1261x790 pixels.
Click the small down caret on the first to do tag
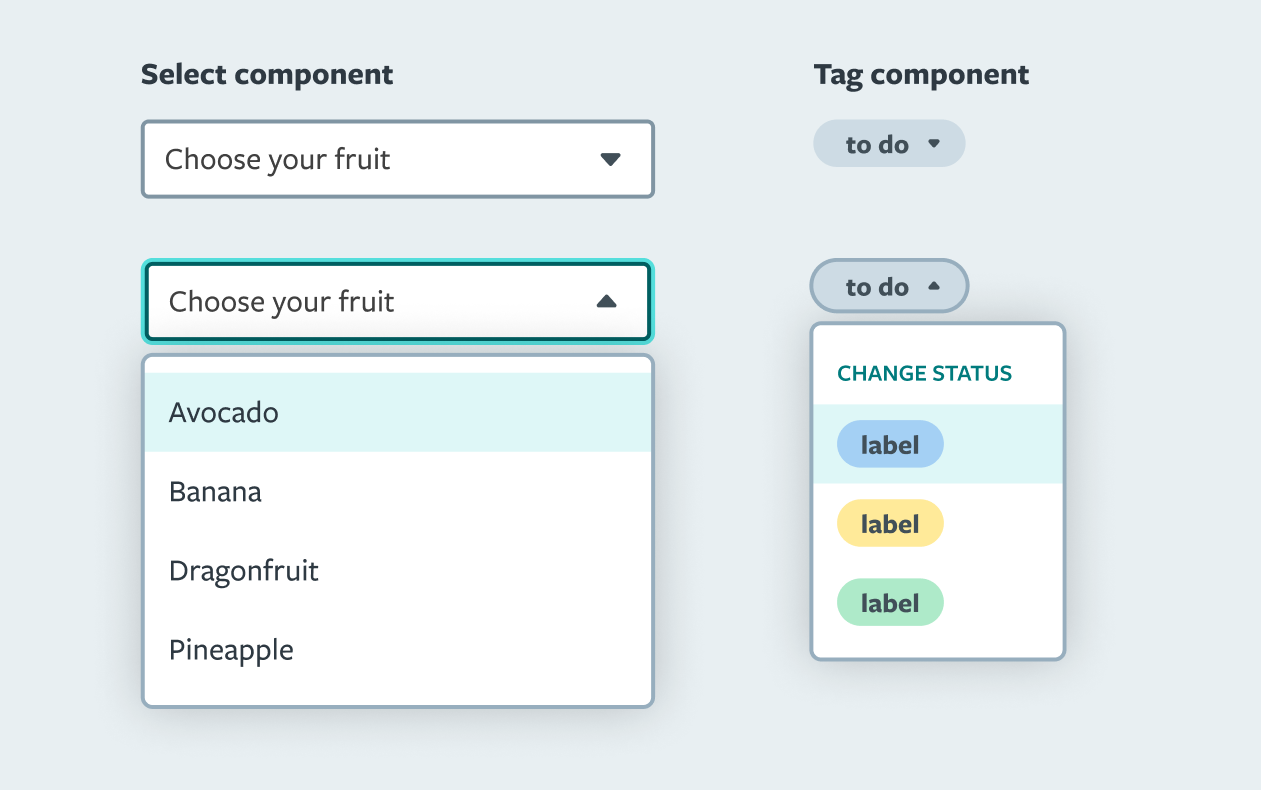[934, 144]
